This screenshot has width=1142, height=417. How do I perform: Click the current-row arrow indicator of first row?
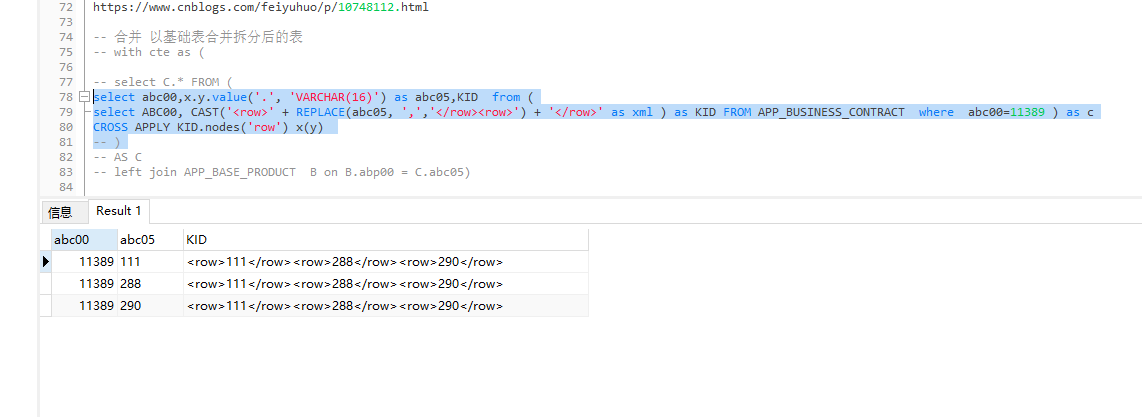[46, 262]
